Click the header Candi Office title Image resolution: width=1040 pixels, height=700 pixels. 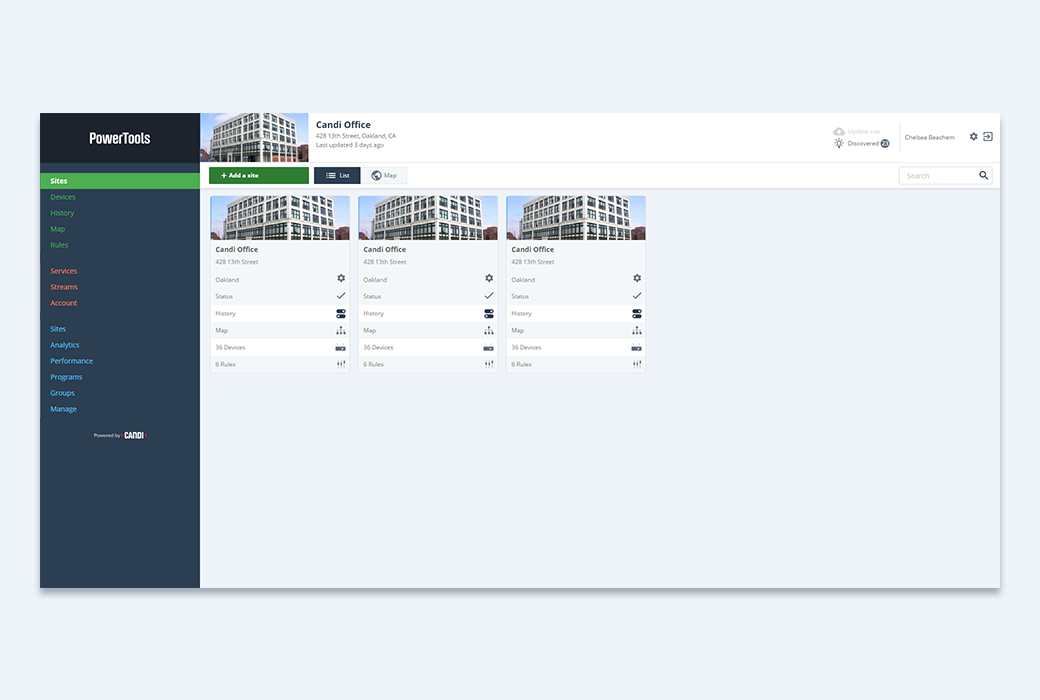pos(343,124)
